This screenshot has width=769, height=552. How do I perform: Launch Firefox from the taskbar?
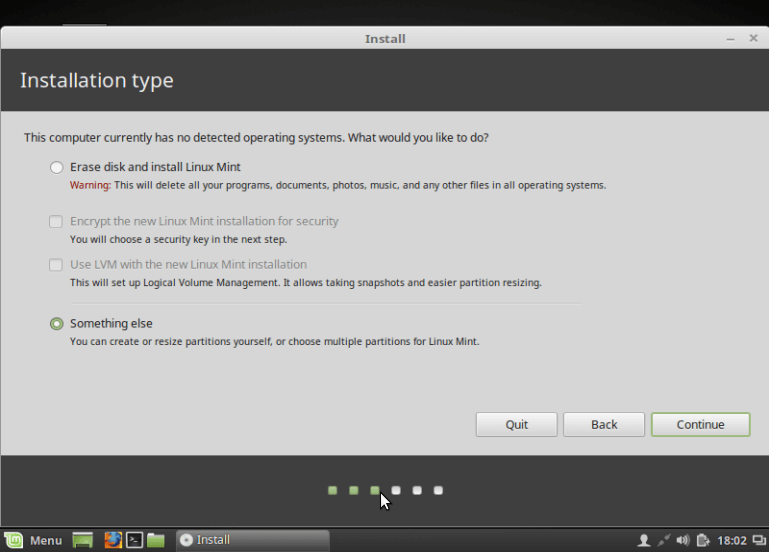tap(113, 540)
